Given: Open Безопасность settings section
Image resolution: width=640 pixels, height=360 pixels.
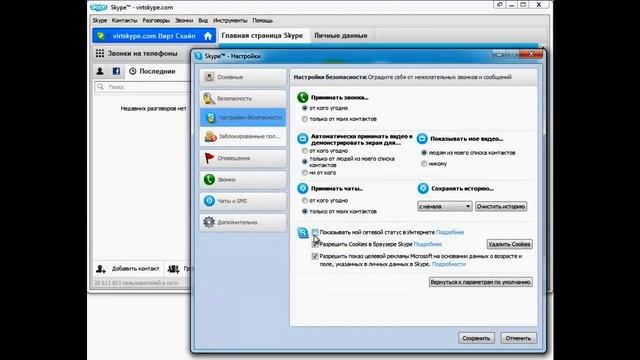Looking at the screenshot, I should point(243,98).
